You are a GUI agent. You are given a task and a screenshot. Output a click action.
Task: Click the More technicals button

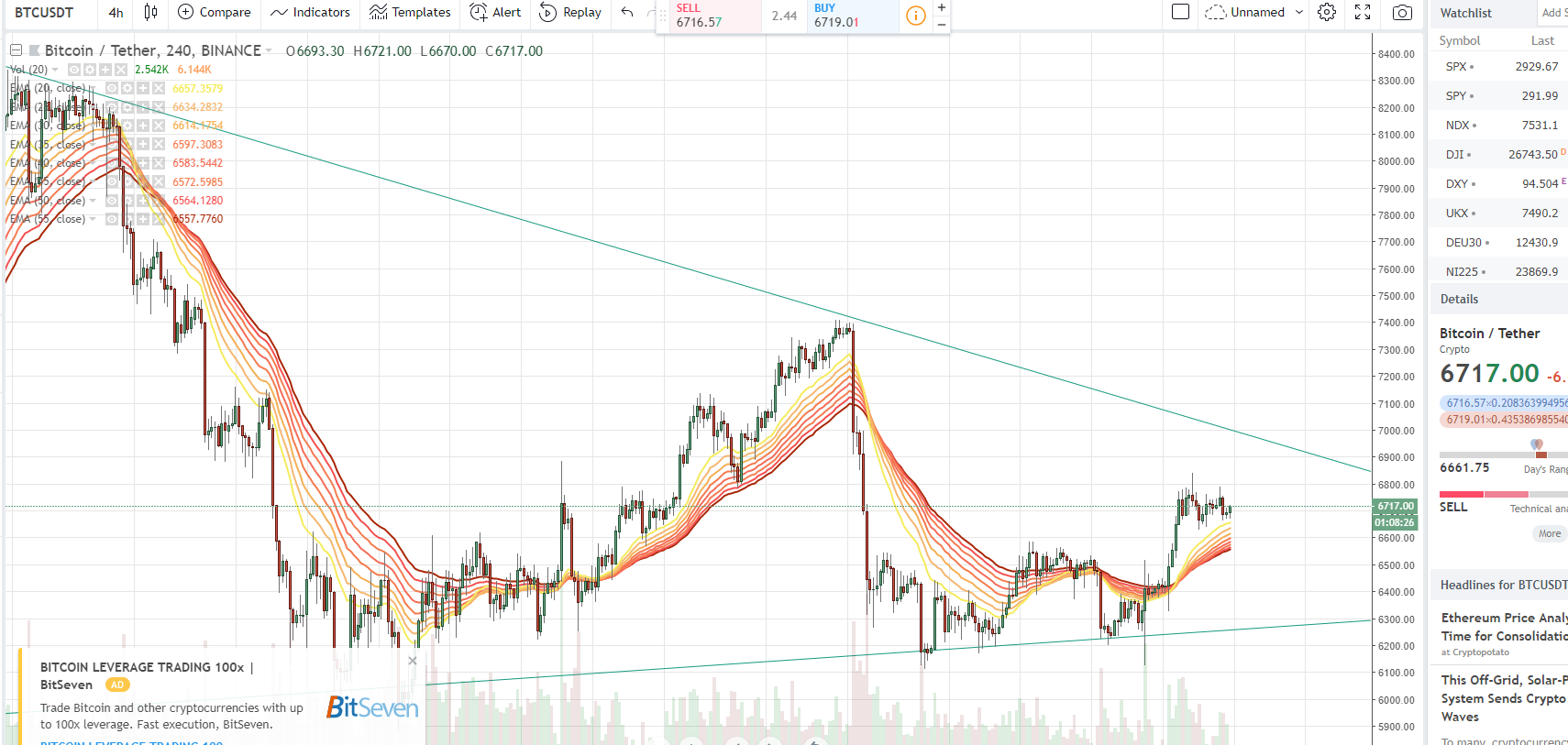[1550, 534]
